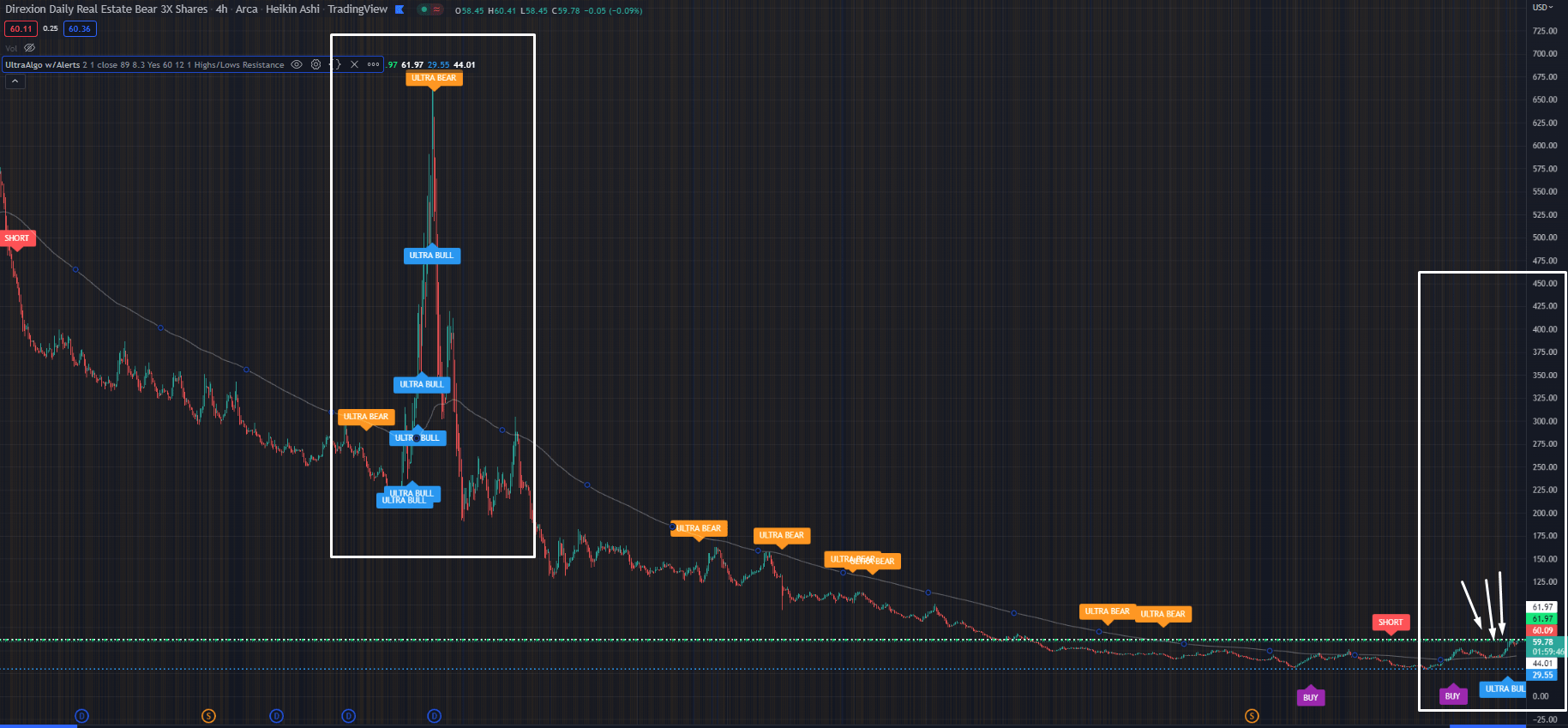Screen dimensions: 1568x728
Task: Click Heikin Ashi chart type text
Action: [x=292, y=9]
